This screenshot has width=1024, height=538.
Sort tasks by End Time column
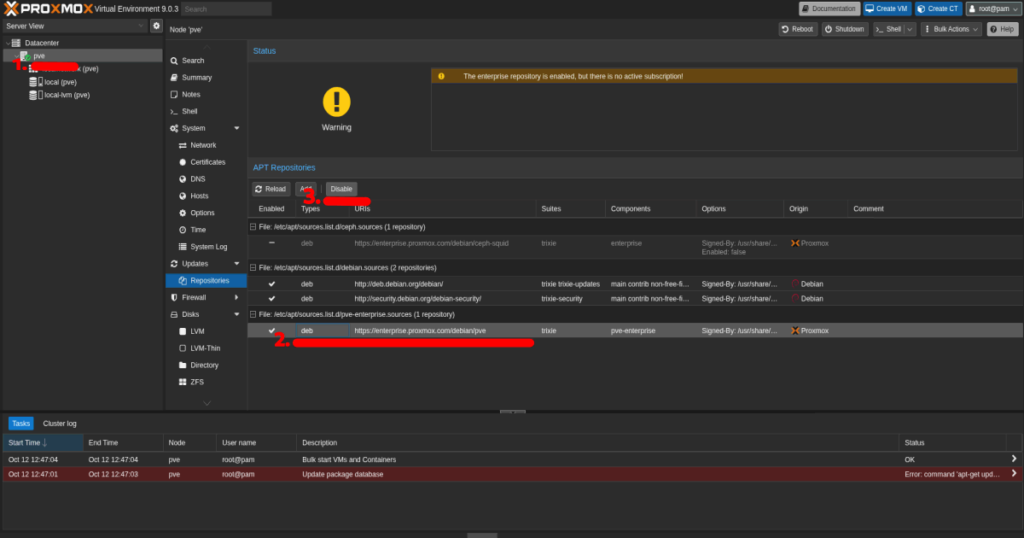point(123,443)
